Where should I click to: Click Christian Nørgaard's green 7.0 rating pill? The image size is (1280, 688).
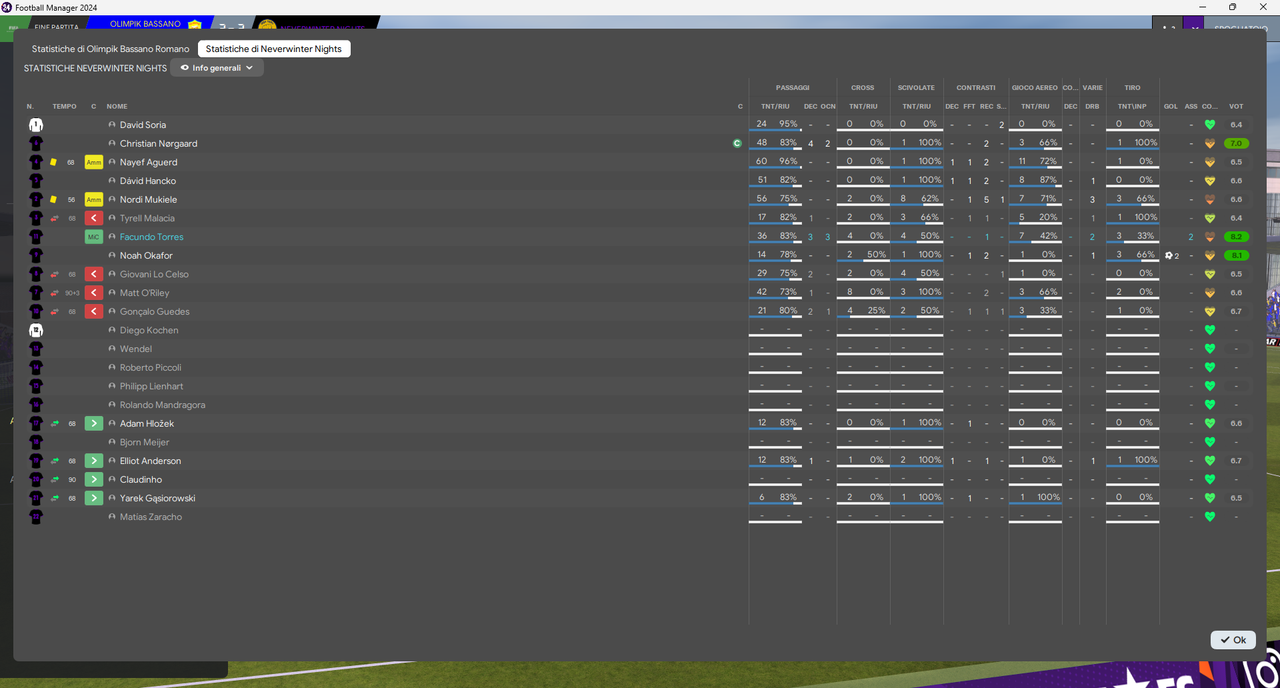click(1236, 144)
